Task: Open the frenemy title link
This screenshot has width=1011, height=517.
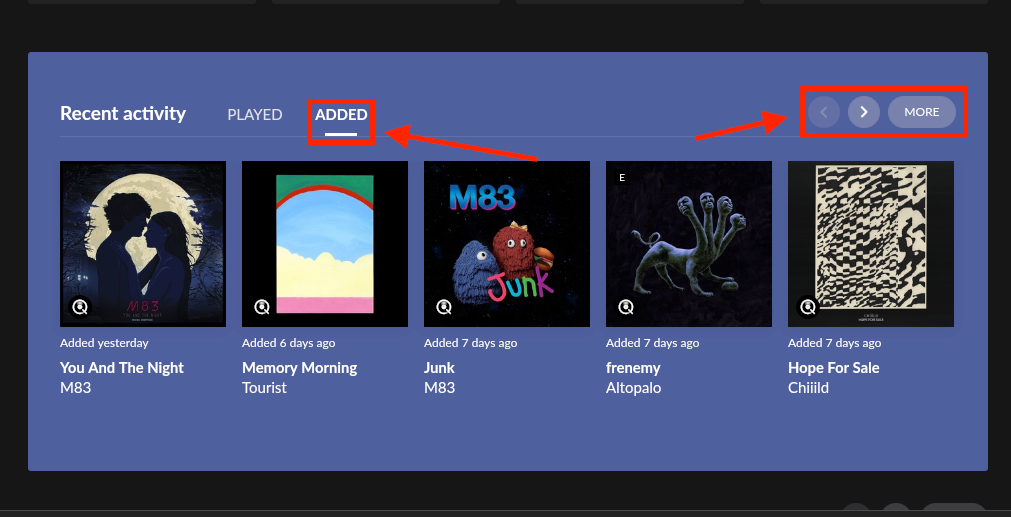Action: (x=633, y=368)
